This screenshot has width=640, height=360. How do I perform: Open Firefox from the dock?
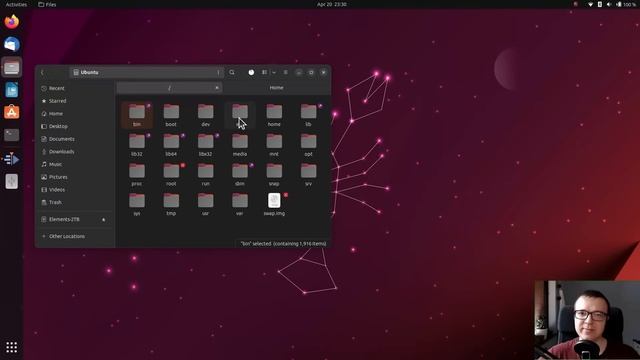[11, 22]
